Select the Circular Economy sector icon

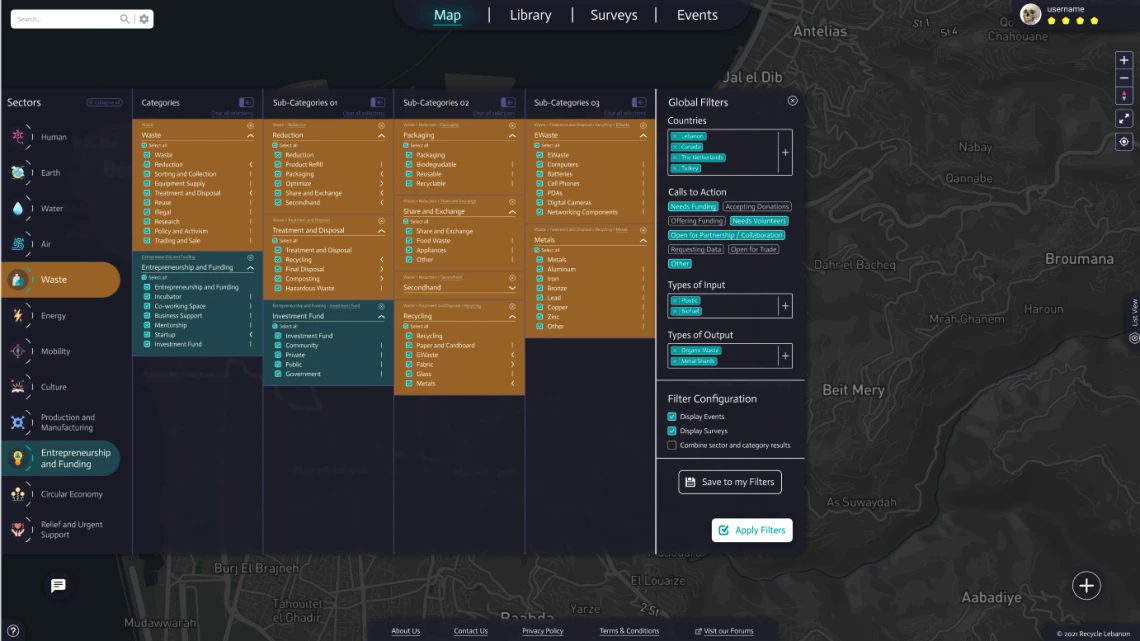tap(18, 494)
